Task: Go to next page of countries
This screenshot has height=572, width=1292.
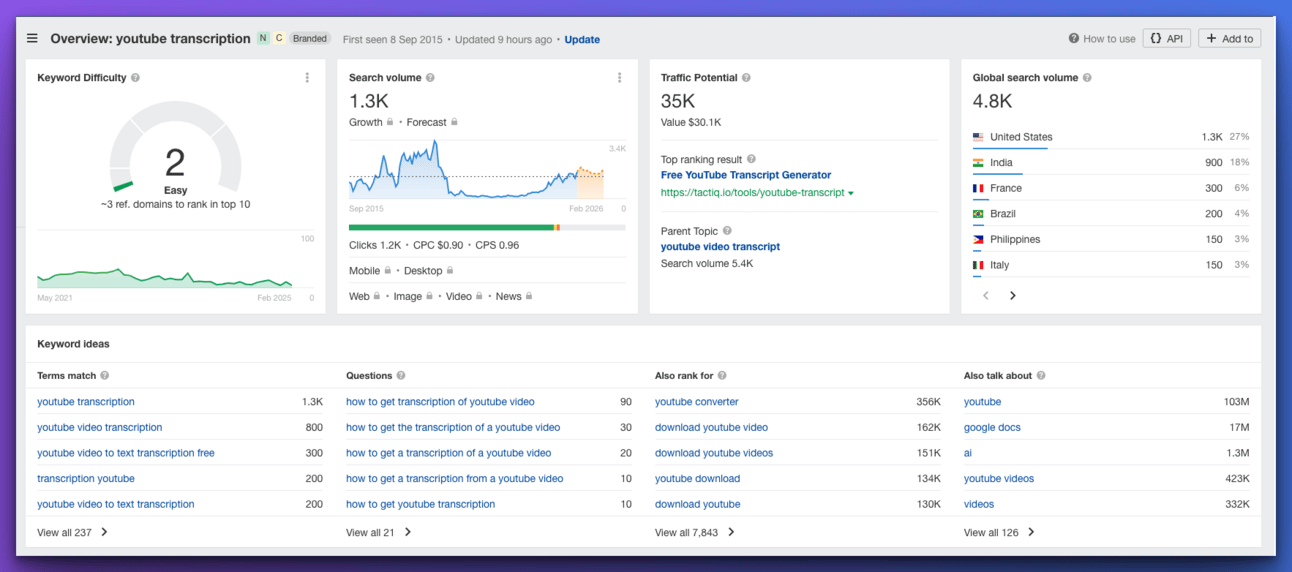Action: pyautogui.click(x=1013, y=296)
